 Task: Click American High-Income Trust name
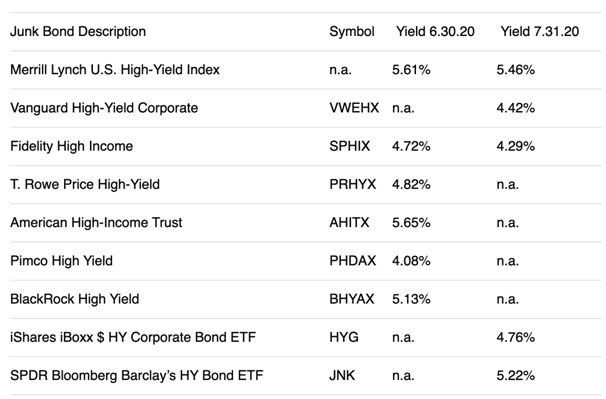pos(96,222)
